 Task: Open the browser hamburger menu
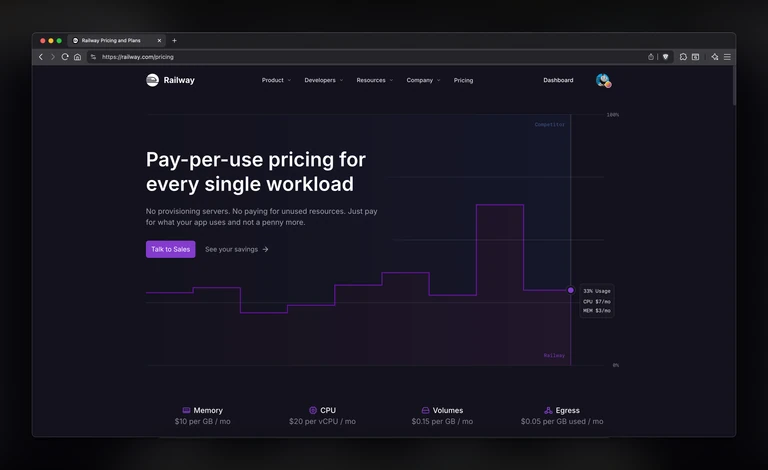coord(727,57)
